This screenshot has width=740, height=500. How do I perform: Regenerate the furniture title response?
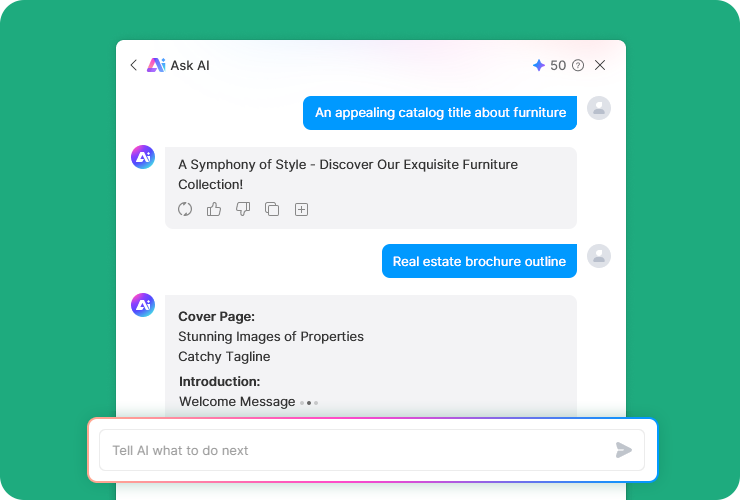pos(185,209)
